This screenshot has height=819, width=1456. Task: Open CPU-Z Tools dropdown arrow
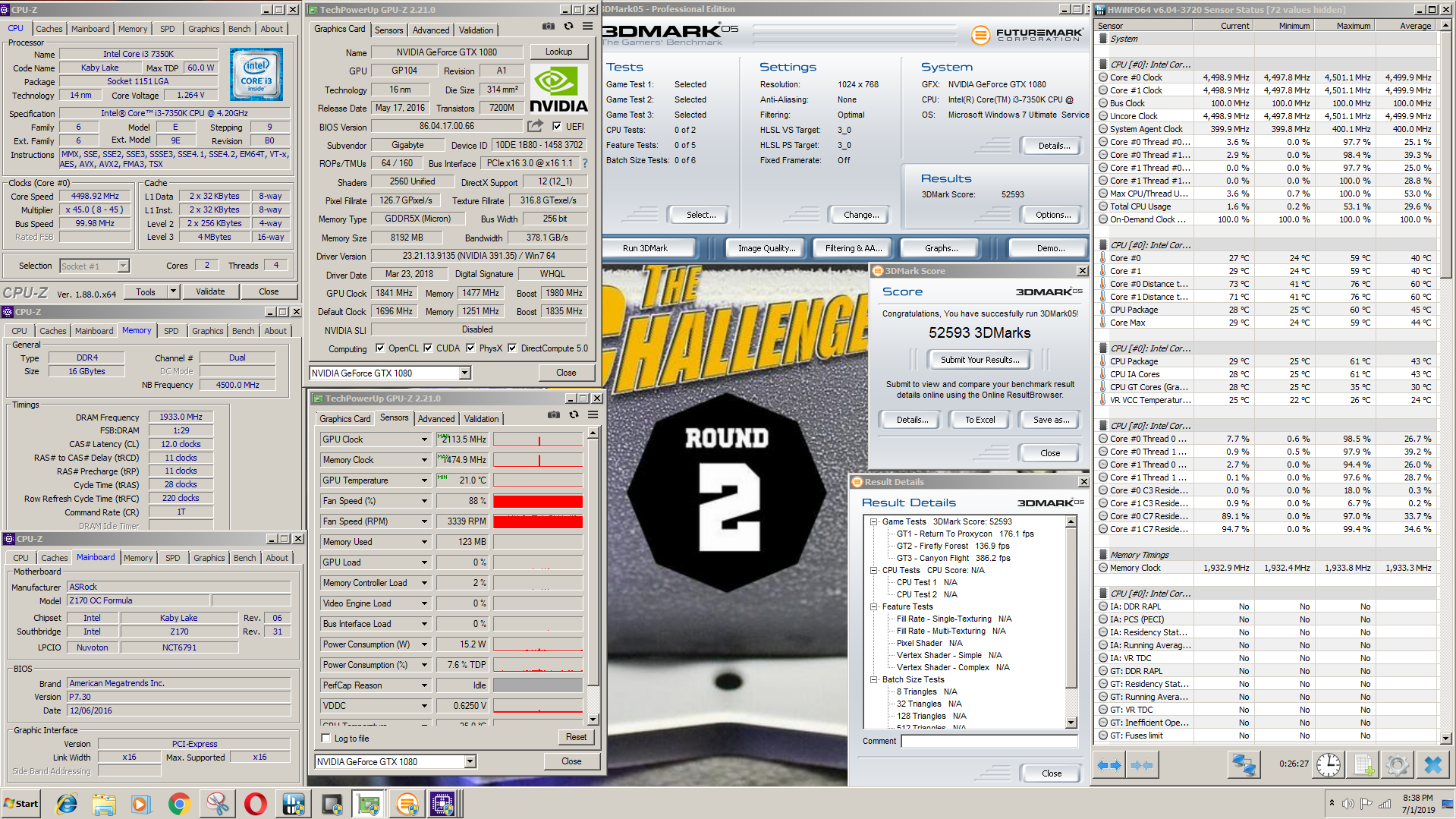[173, 291]
